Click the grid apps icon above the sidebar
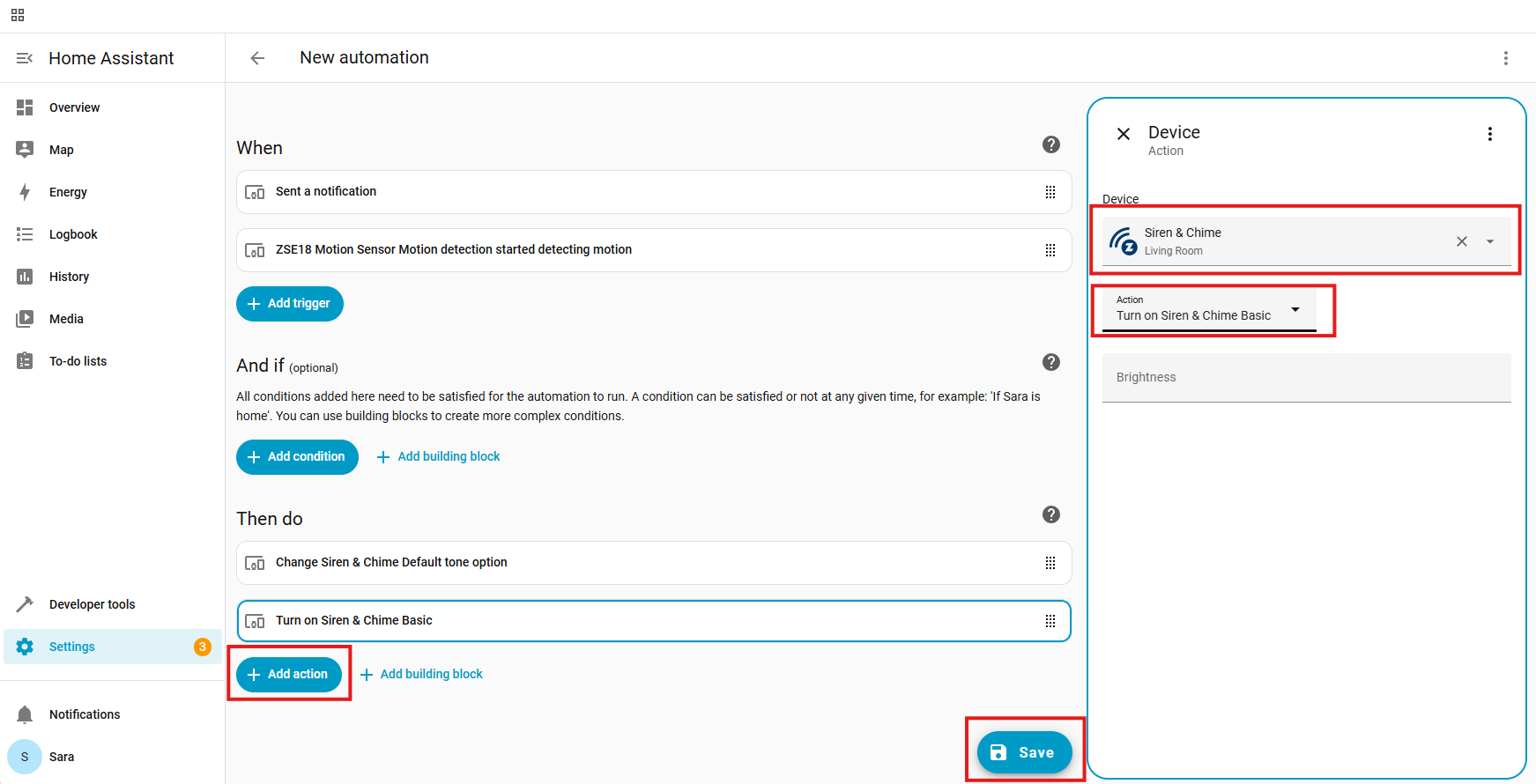Viewport: 1536px width, 784px height. click(x=18, y=15)
